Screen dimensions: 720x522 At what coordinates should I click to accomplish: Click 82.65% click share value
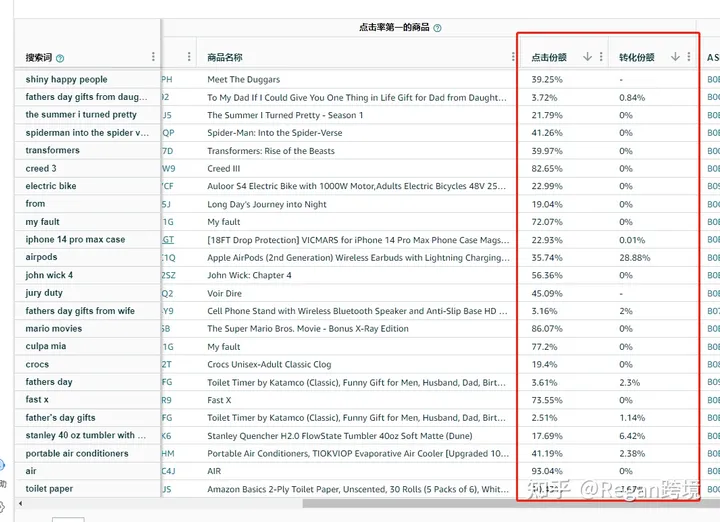(547, 168)
